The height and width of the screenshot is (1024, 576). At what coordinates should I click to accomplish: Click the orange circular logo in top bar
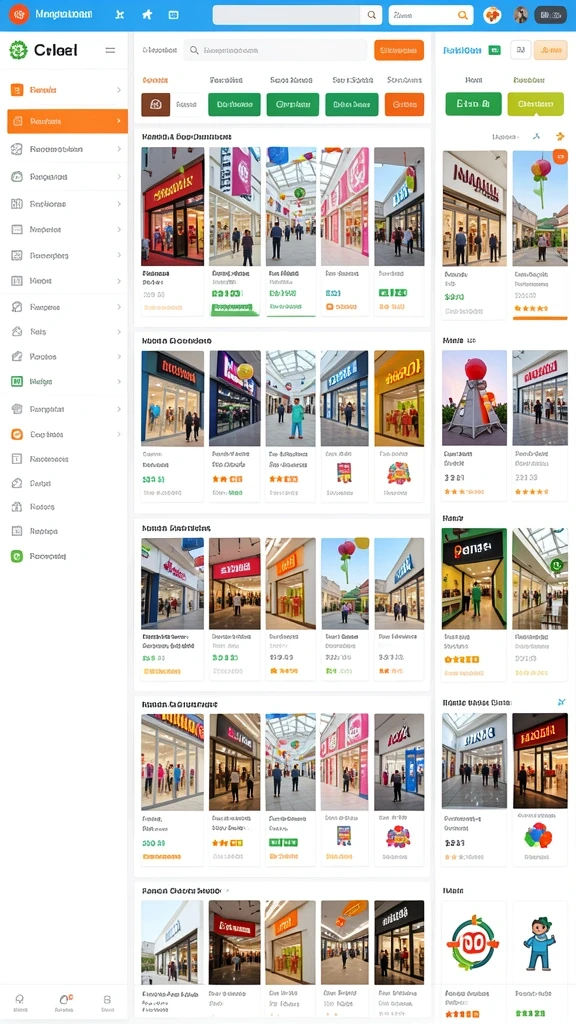pos(19,14)
